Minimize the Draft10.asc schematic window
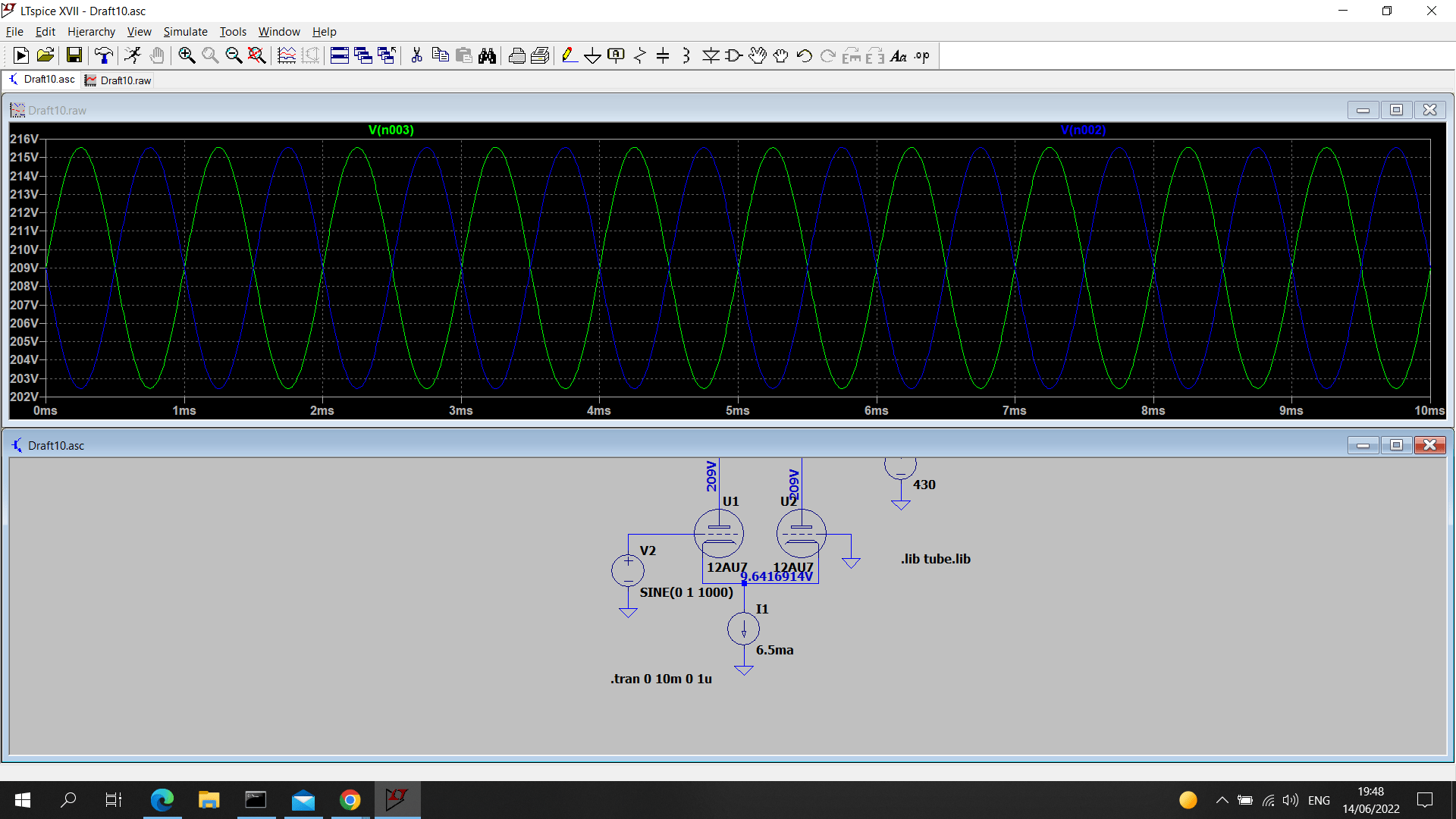This screenshot has height=819, width=1456. tap(1363, 445)
